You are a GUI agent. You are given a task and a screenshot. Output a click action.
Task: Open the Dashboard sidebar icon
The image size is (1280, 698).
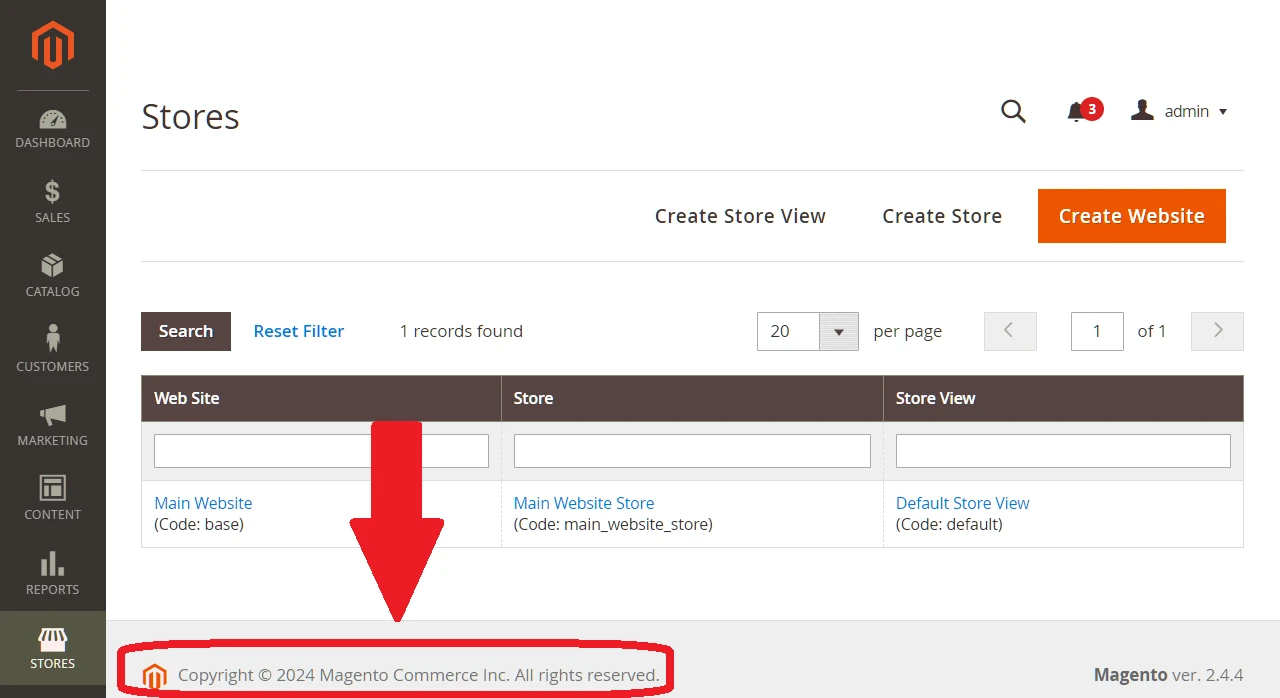[52, 129]
